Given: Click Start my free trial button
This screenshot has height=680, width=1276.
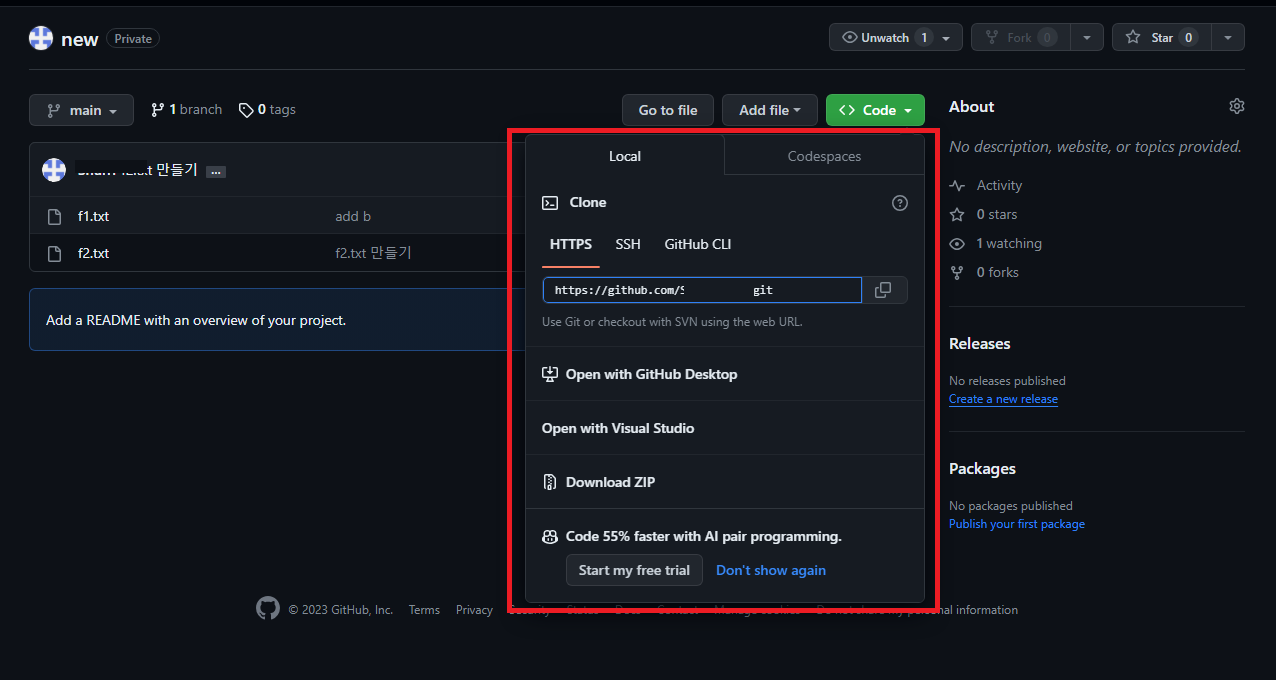Looking at the screenshot, I should click(634, 570).
